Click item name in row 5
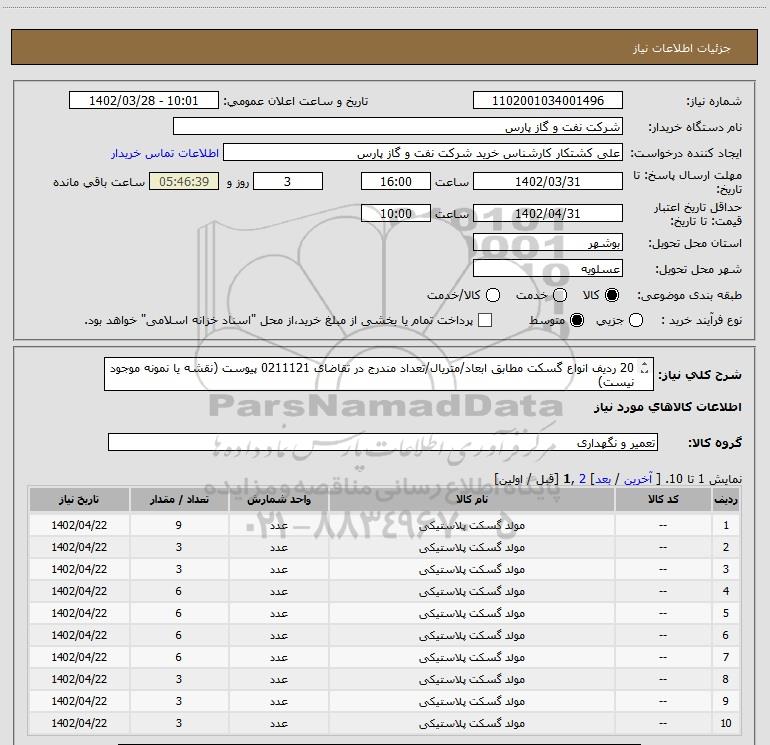Image resolution: width=770 pixels, height=745 pixels. [x=471, y=613]
